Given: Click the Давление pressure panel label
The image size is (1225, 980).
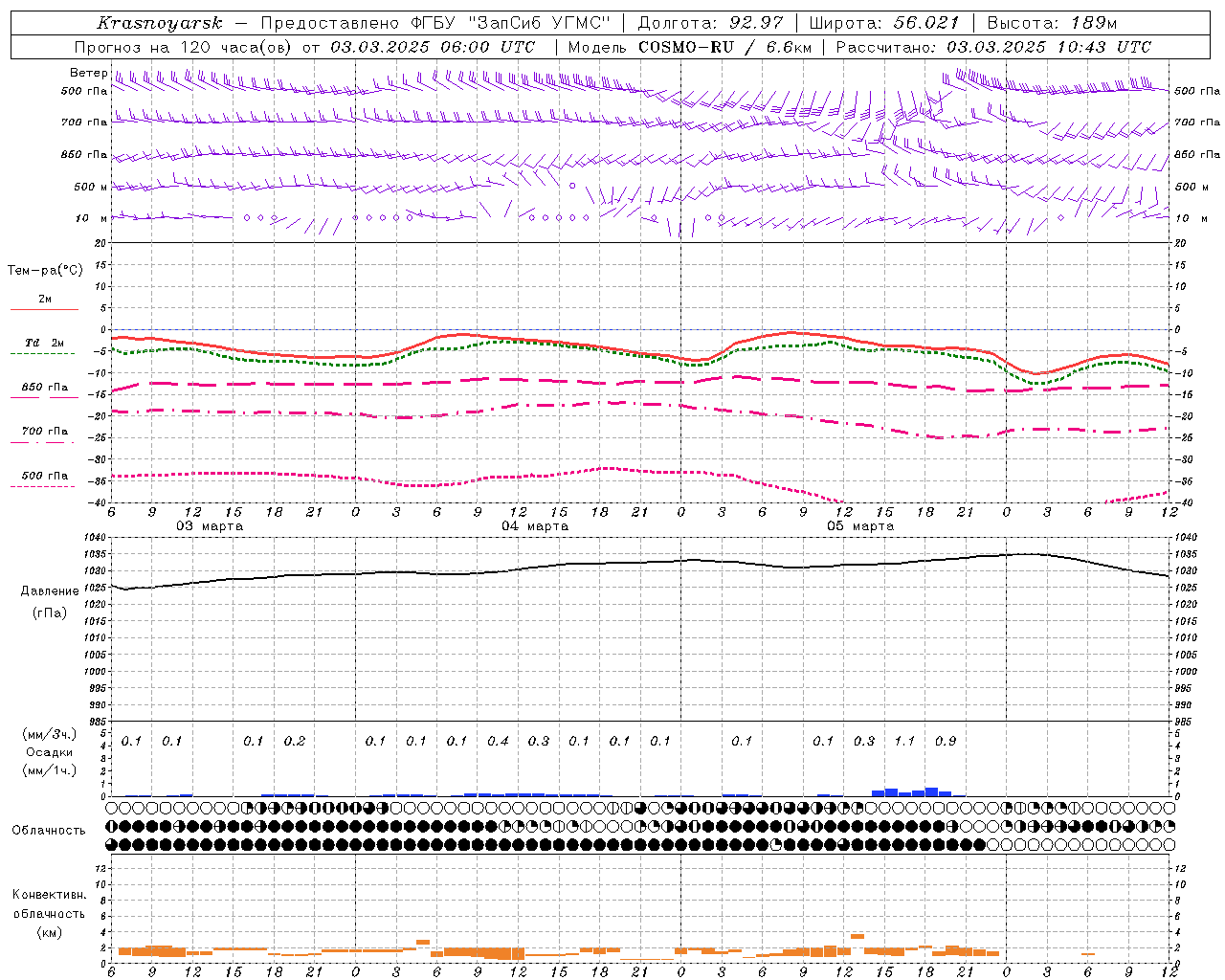Looking at the screenshot, I should click(50, 591).
